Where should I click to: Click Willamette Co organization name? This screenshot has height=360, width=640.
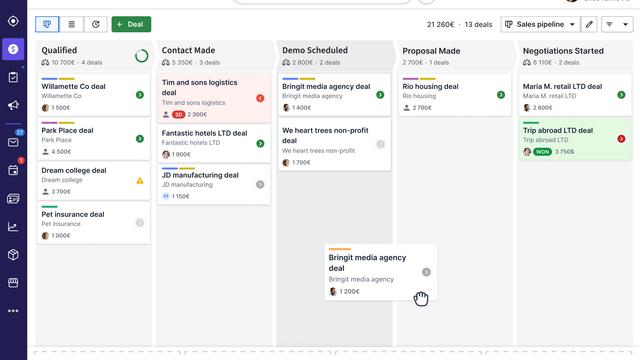coord(61,96)
